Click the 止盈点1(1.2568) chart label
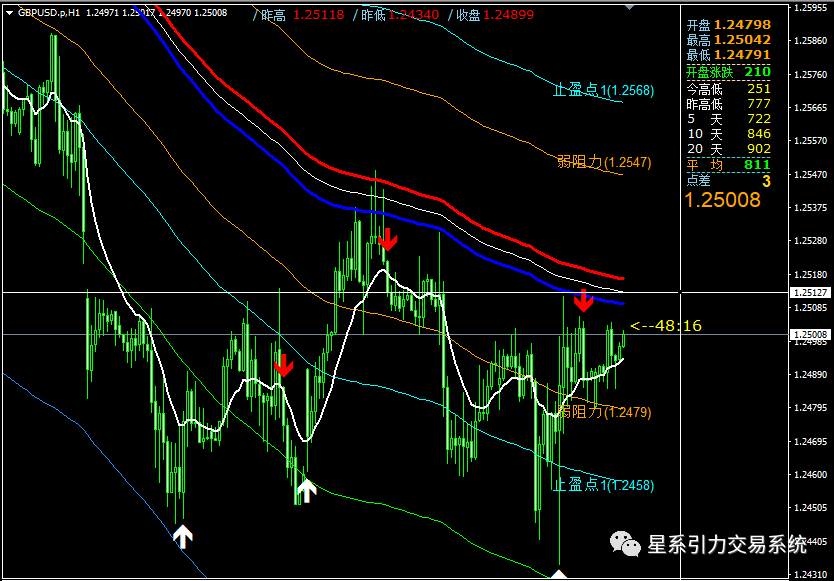Viewport: 834px width, 581px height. tap(603, 90)
